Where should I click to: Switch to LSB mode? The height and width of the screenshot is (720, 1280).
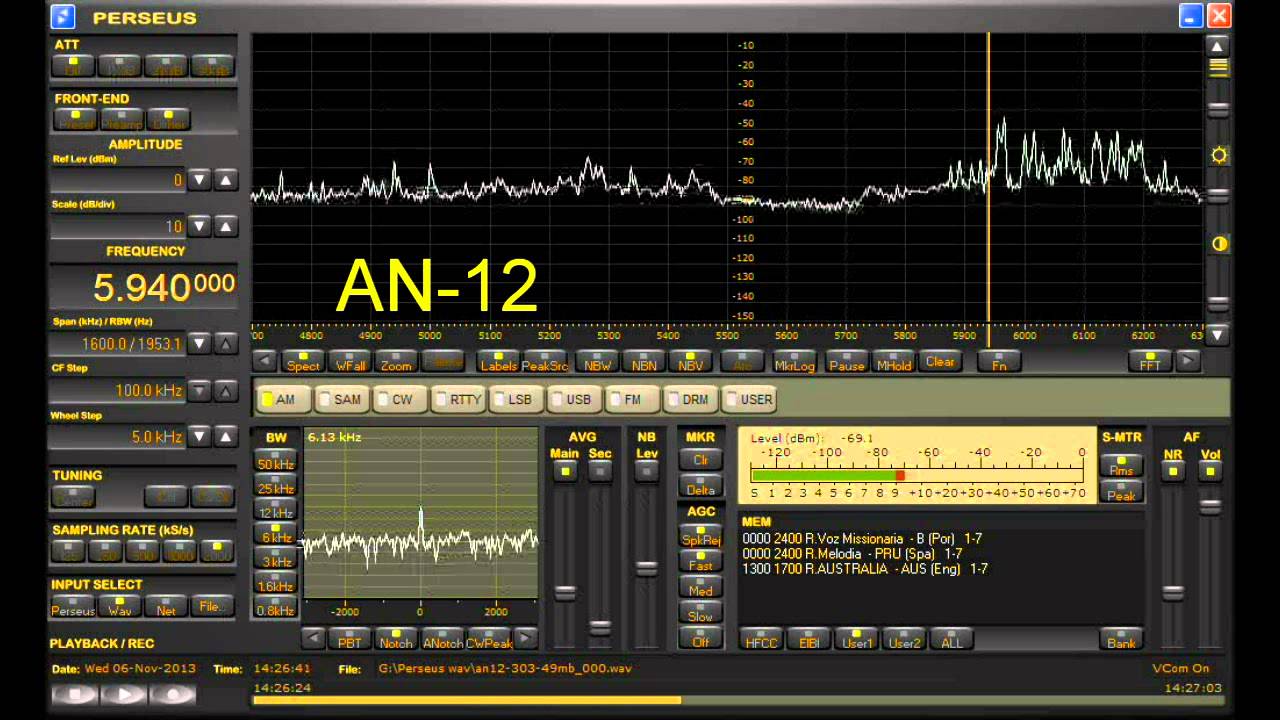514,399
